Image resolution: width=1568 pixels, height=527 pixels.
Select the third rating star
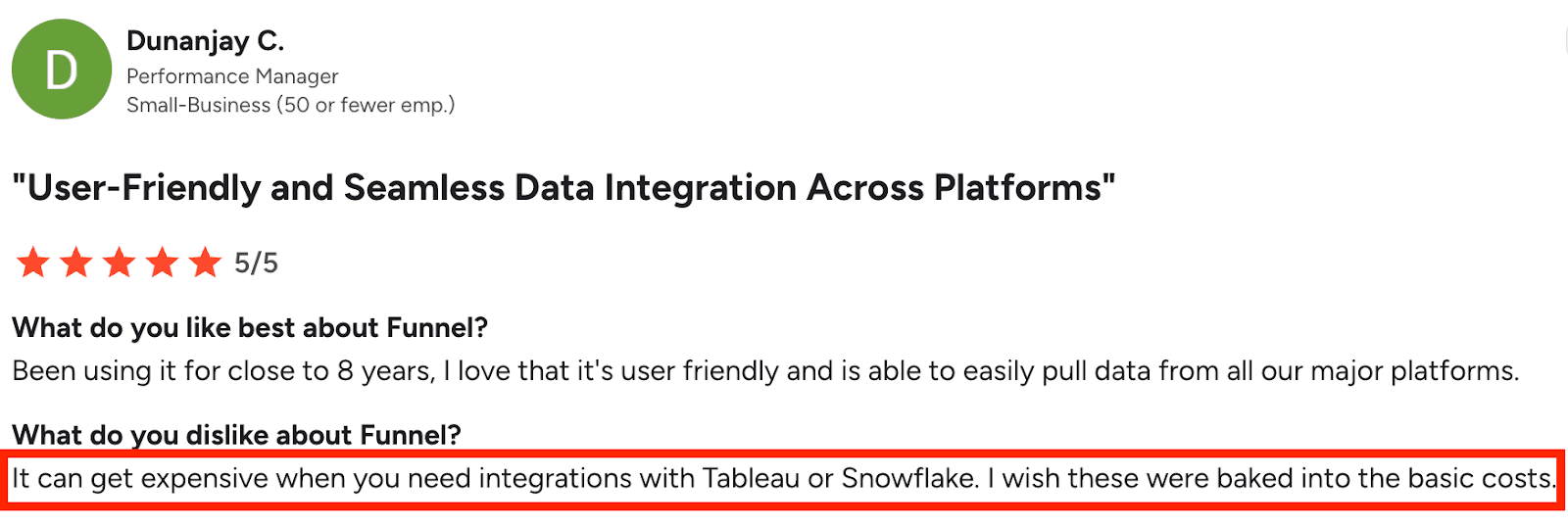(x=120, y=263)
